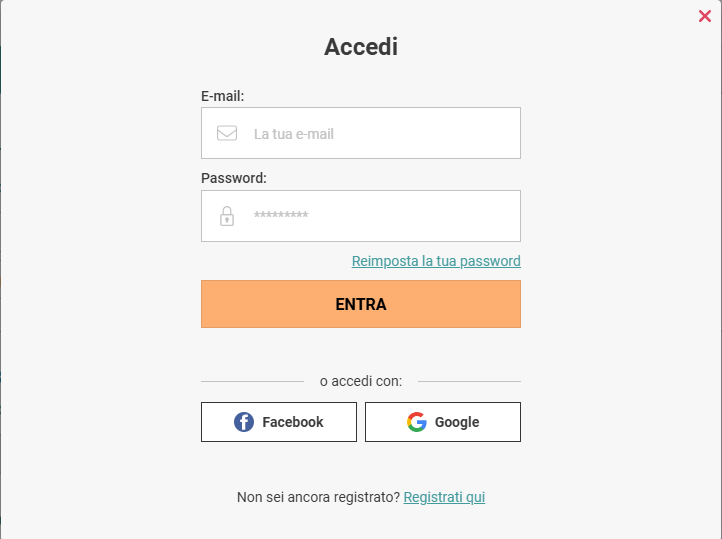Click the Facebook logo icon
The width and height of the screenshot is (722, 539).
click(244, 422)
